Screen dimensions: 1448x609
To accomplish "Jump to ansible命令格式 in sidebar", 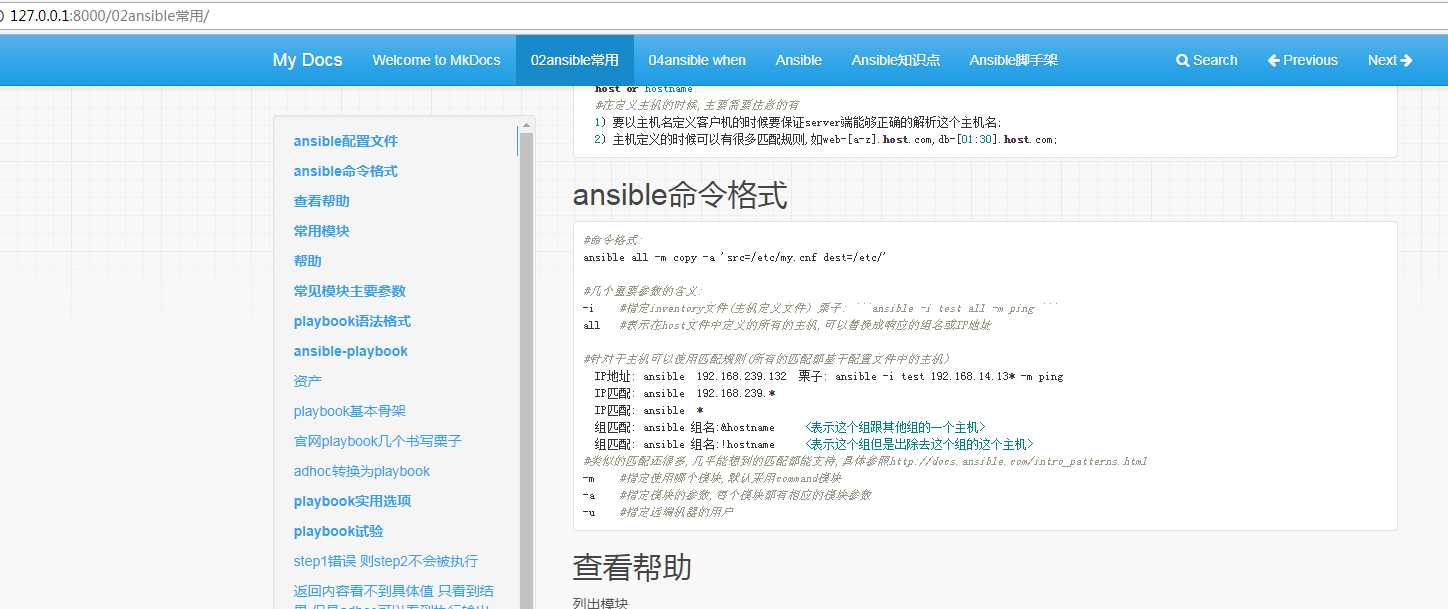I will click(345, 171).
